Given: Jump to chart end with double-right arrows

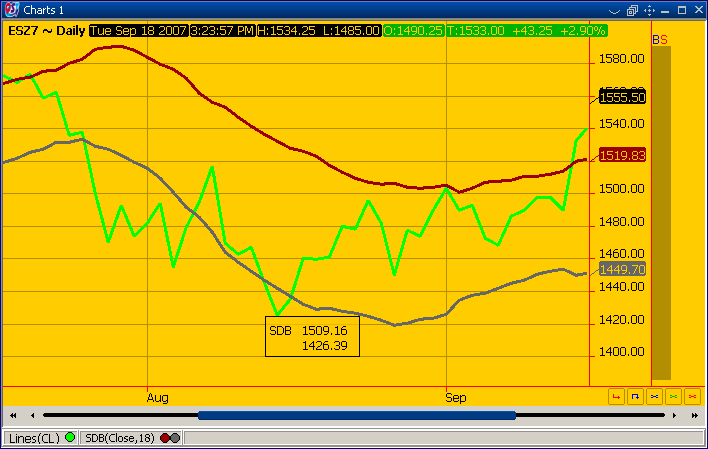Looking at the screenshot, I should pyautogui.click(x=694, y=415).
